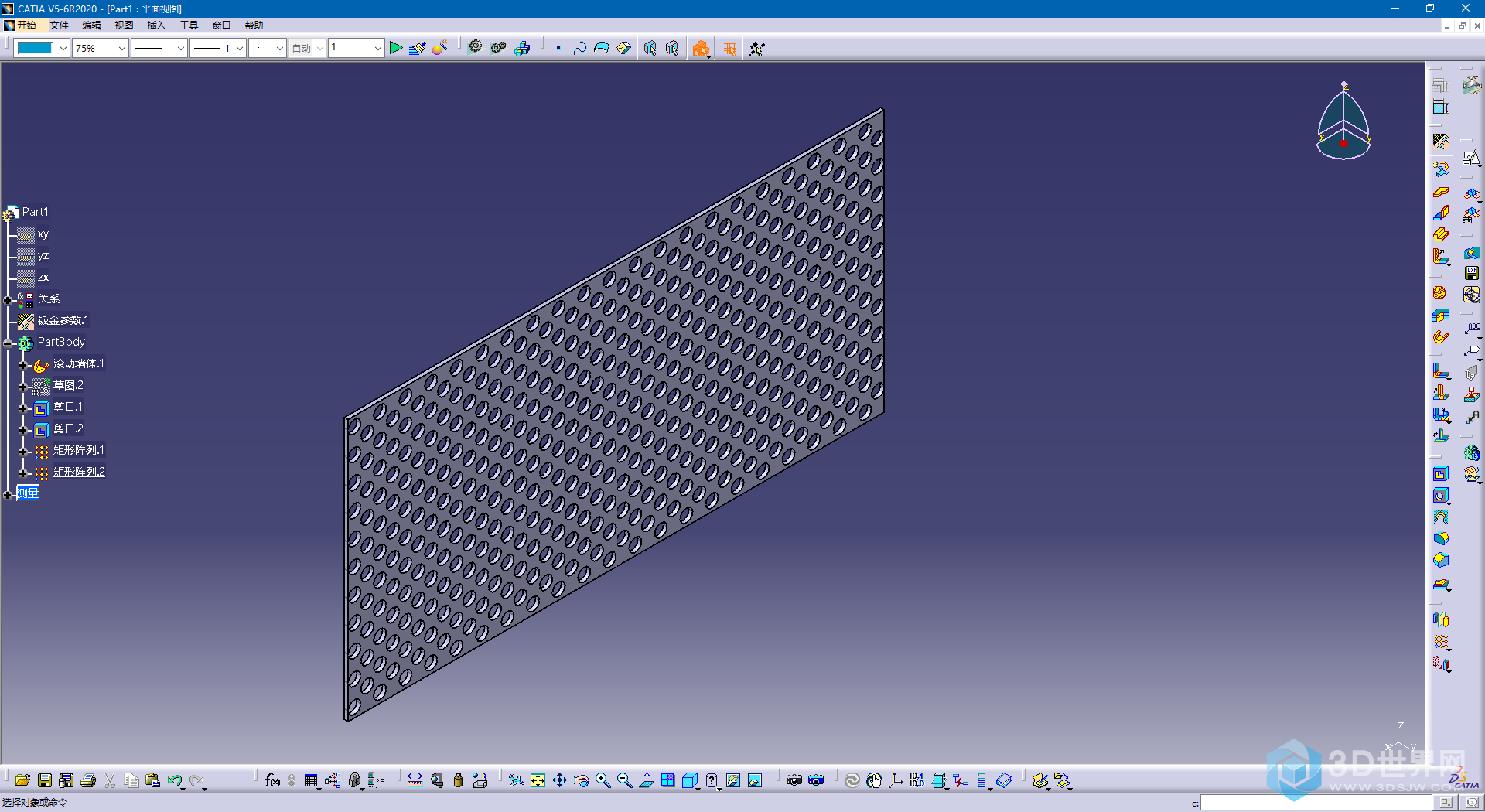The height and width of the screenshot is (812, 1485).
Task: Select 钣金参数.1 in the tree
Action: pos(63,320)
